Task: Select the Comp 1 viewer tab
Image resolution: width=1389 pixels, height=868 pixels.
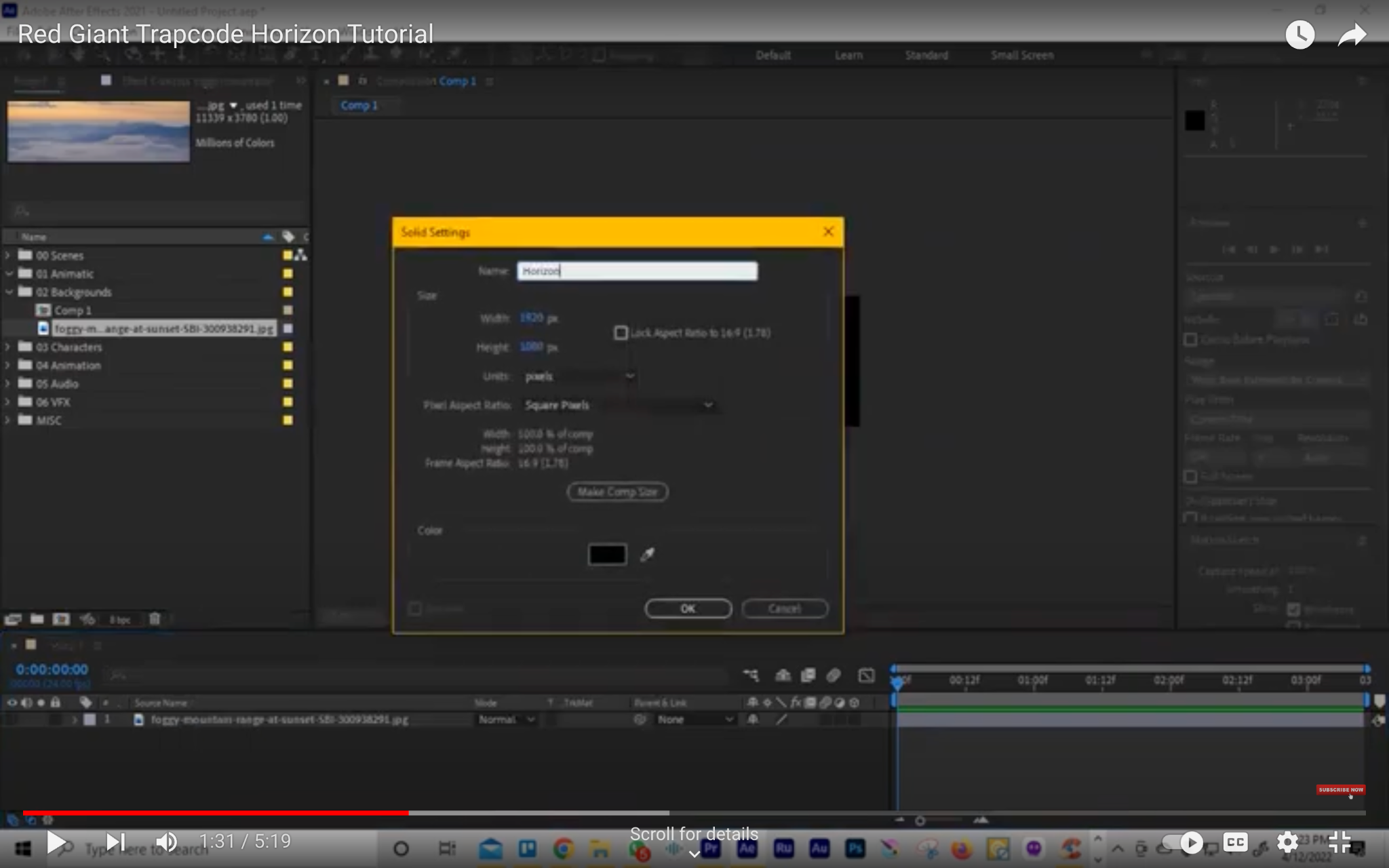Action: pyautogui.click(x=359, y=105)
